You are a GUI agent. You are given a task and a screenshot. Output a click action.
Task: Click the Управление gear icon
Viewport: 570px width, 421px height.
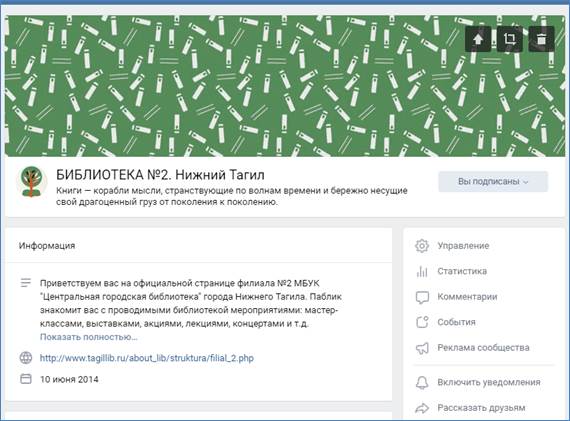click(422, 246)
